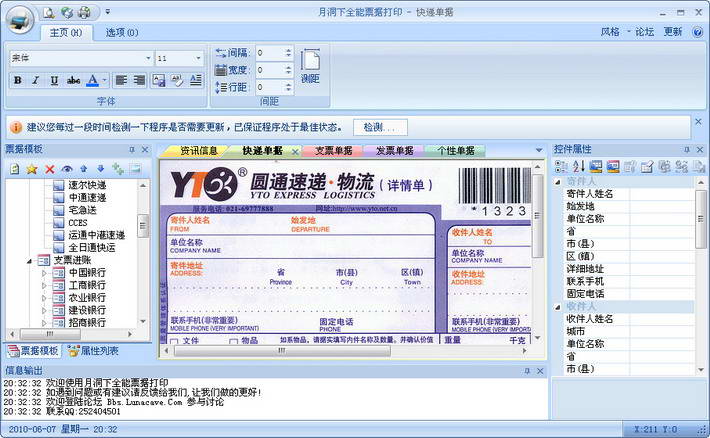Open the 论坛 forum link

click(x=644, y=32)
